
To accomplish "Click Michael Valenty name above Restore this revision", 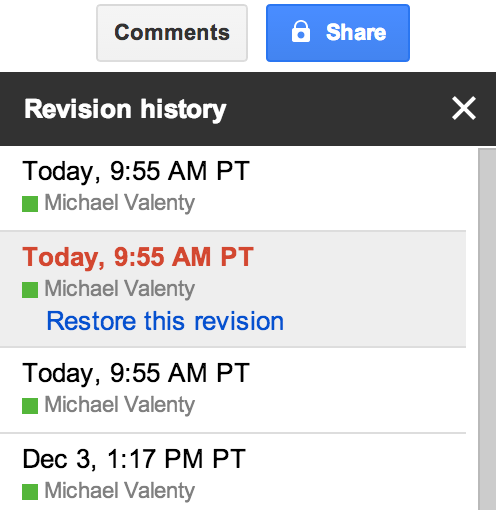I will click(x=120, y=289).
